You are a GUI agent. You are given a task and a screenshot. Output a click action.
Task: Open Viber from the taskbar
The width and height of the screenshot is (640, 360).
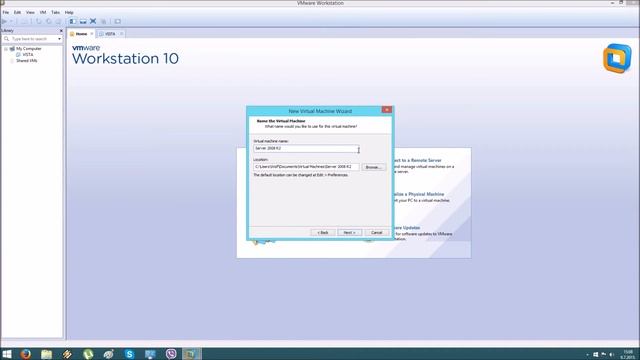171,354
